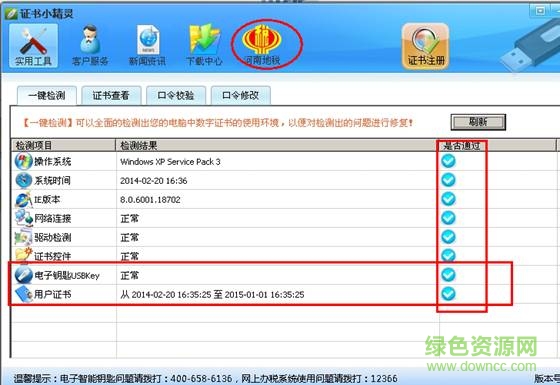Viewport: 560px width, 385px height.
Task: Click the 温馨提示 status bar hotline text
Action: (x=206, y=378)
